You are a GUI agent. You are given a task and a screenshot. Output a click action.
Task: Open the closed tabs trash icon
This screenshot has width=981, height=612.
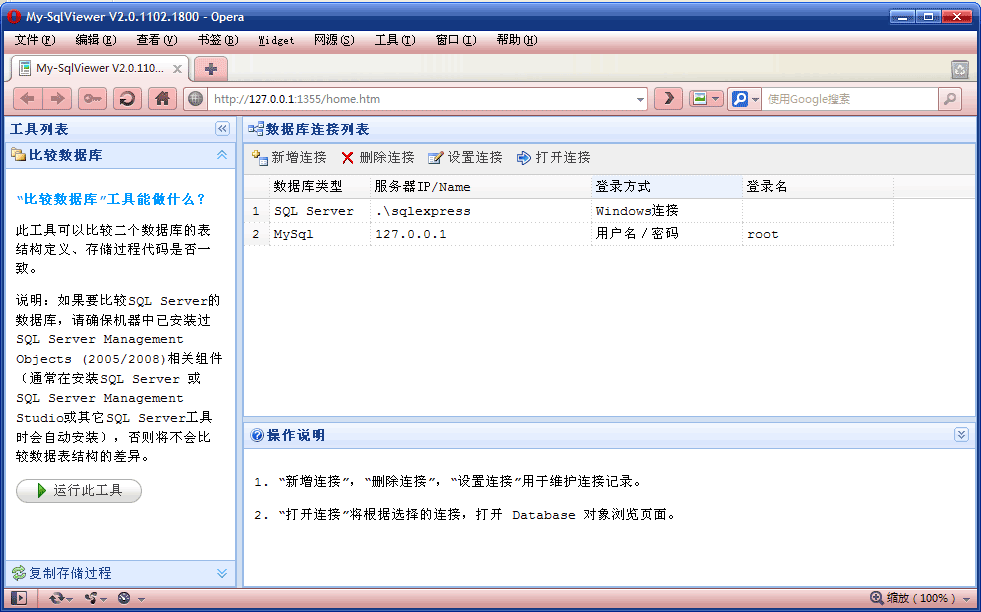pyautogui.click(x=959, y=69)
